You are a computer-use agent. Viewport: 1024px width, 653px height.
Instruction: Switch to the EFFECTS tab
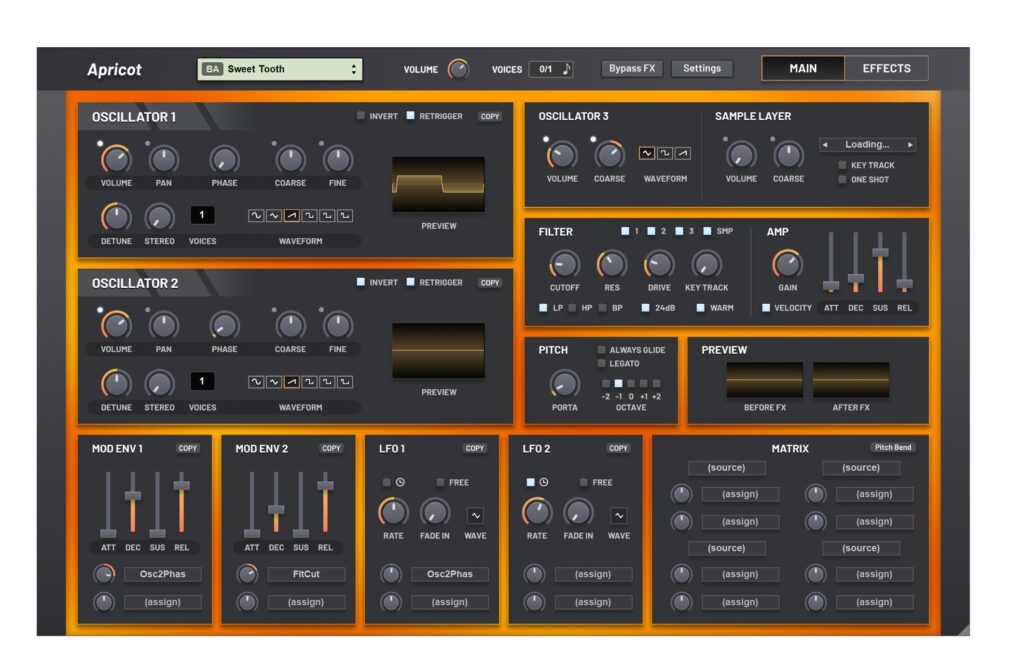[x=886, y=68]
